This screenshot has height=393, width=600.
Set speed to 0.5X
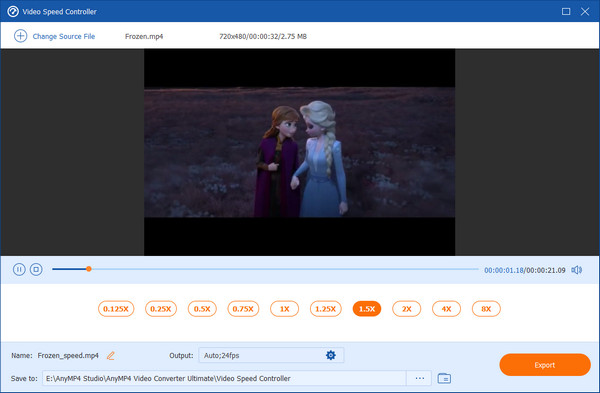tap(202, 309)
